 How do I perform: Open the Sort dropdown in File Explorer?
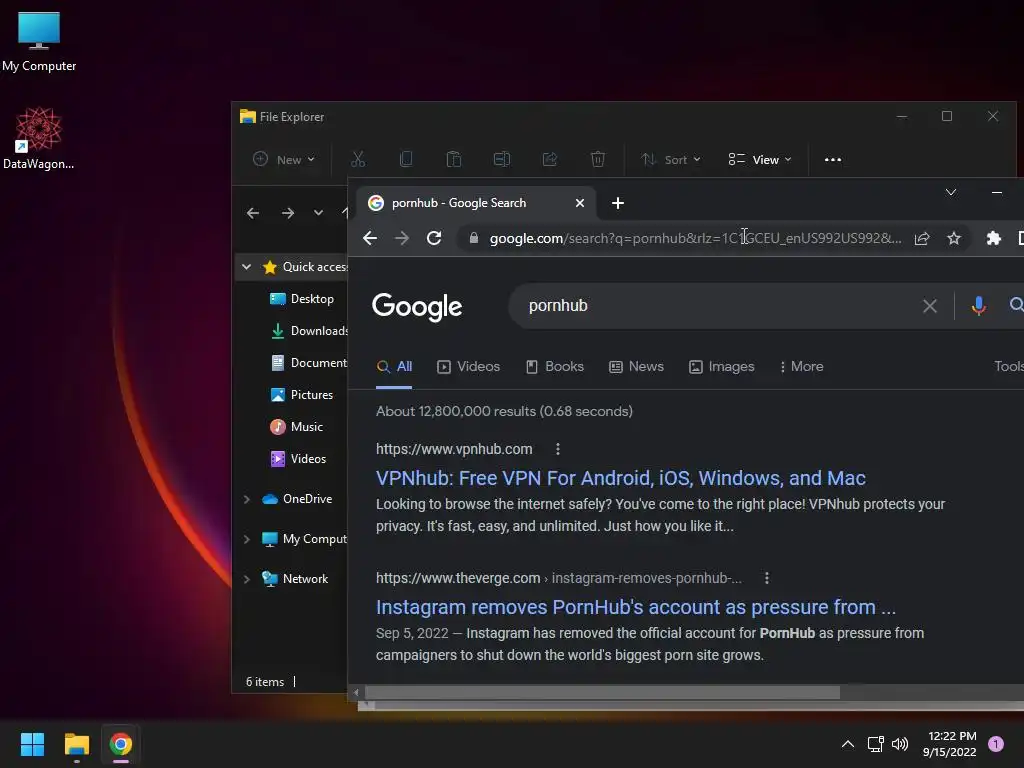(x=670, y=159)
